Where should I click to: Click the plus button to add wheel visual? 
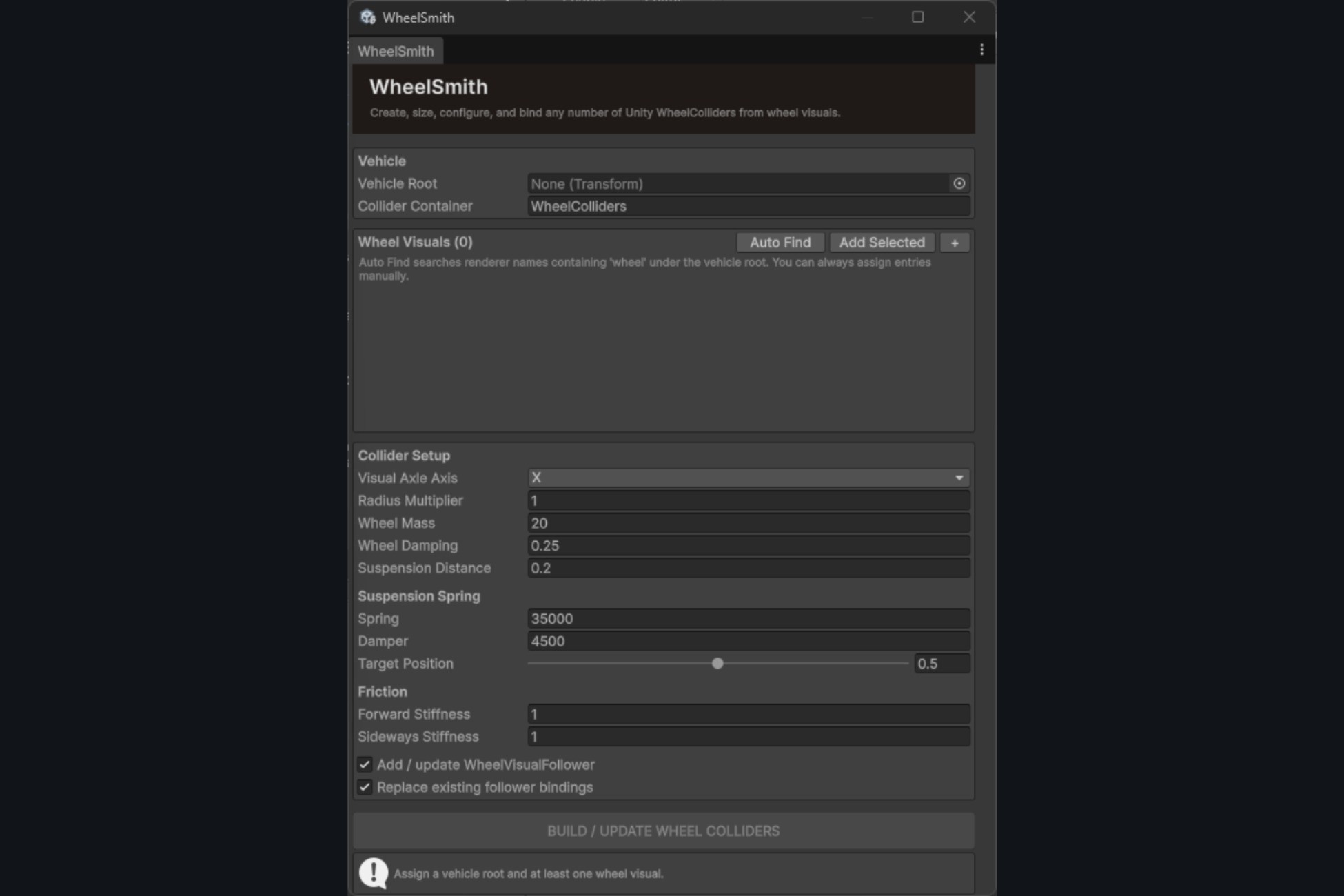click(955, 243)
